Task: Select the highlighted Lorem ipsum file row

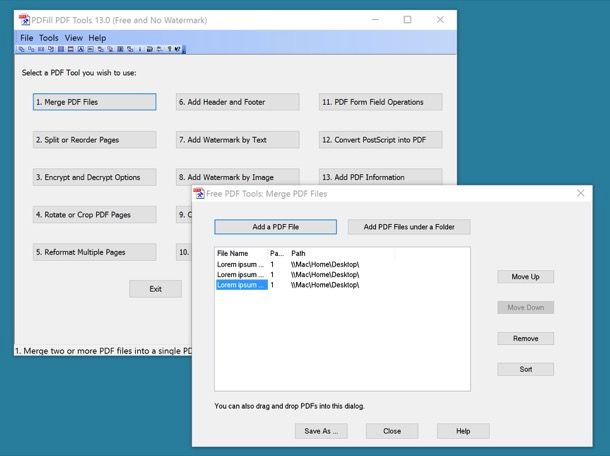Action: click(242, 285)
